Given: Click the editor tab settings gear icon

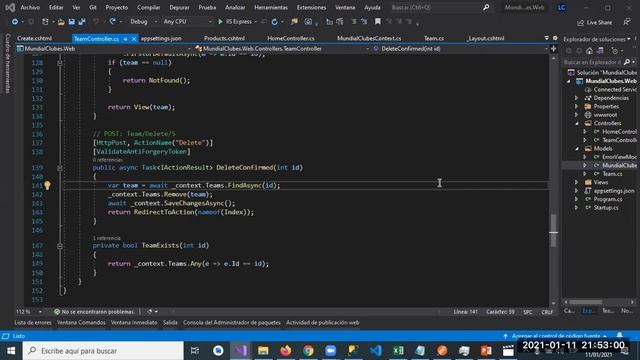Looking at the screenshot, I should pos(555,38).
